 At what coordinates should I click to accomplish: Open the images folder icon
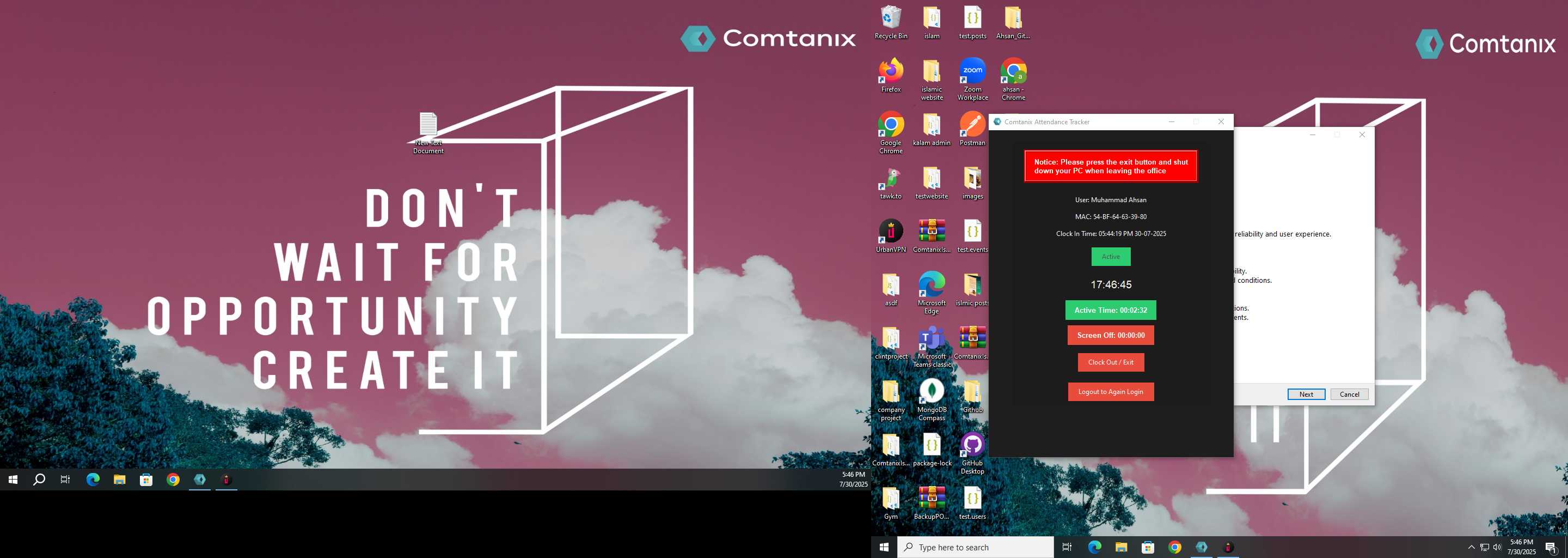(972, 183)
